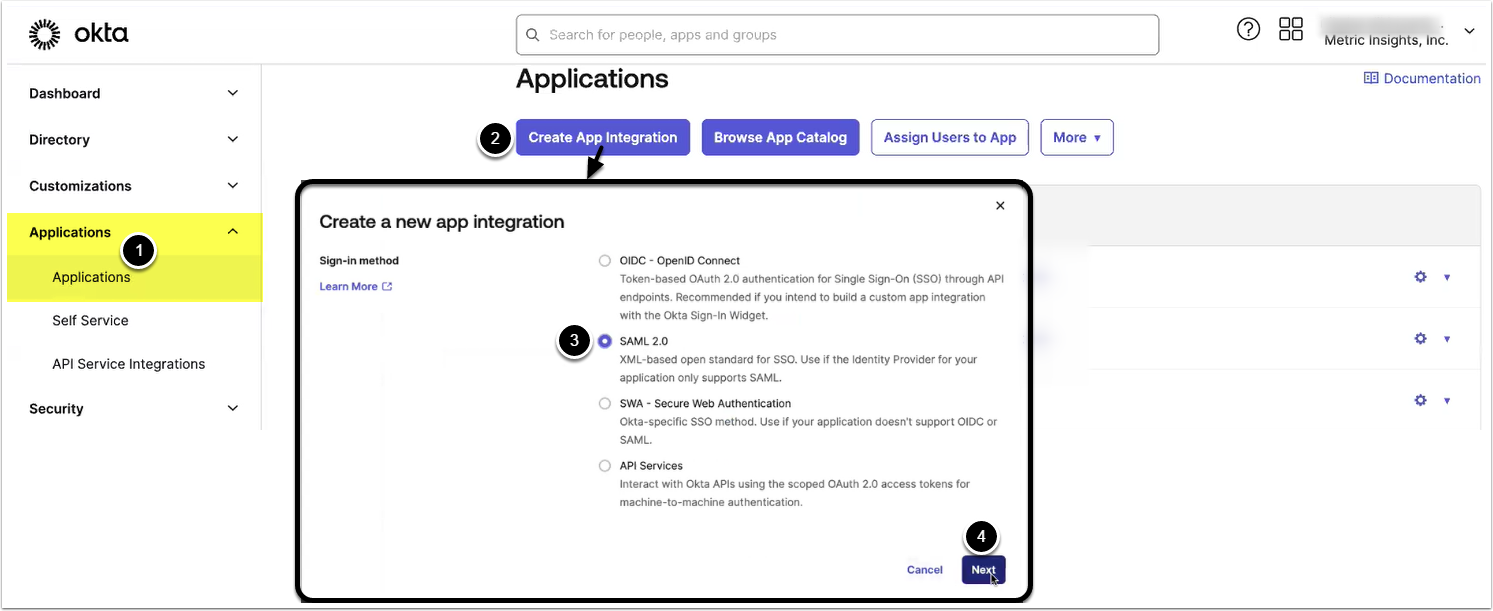Expand the Customizations menu chevron
Image resolution: width=1493 pixels, height=611 pixels.
pyautogui.click(x=233, y=185)
